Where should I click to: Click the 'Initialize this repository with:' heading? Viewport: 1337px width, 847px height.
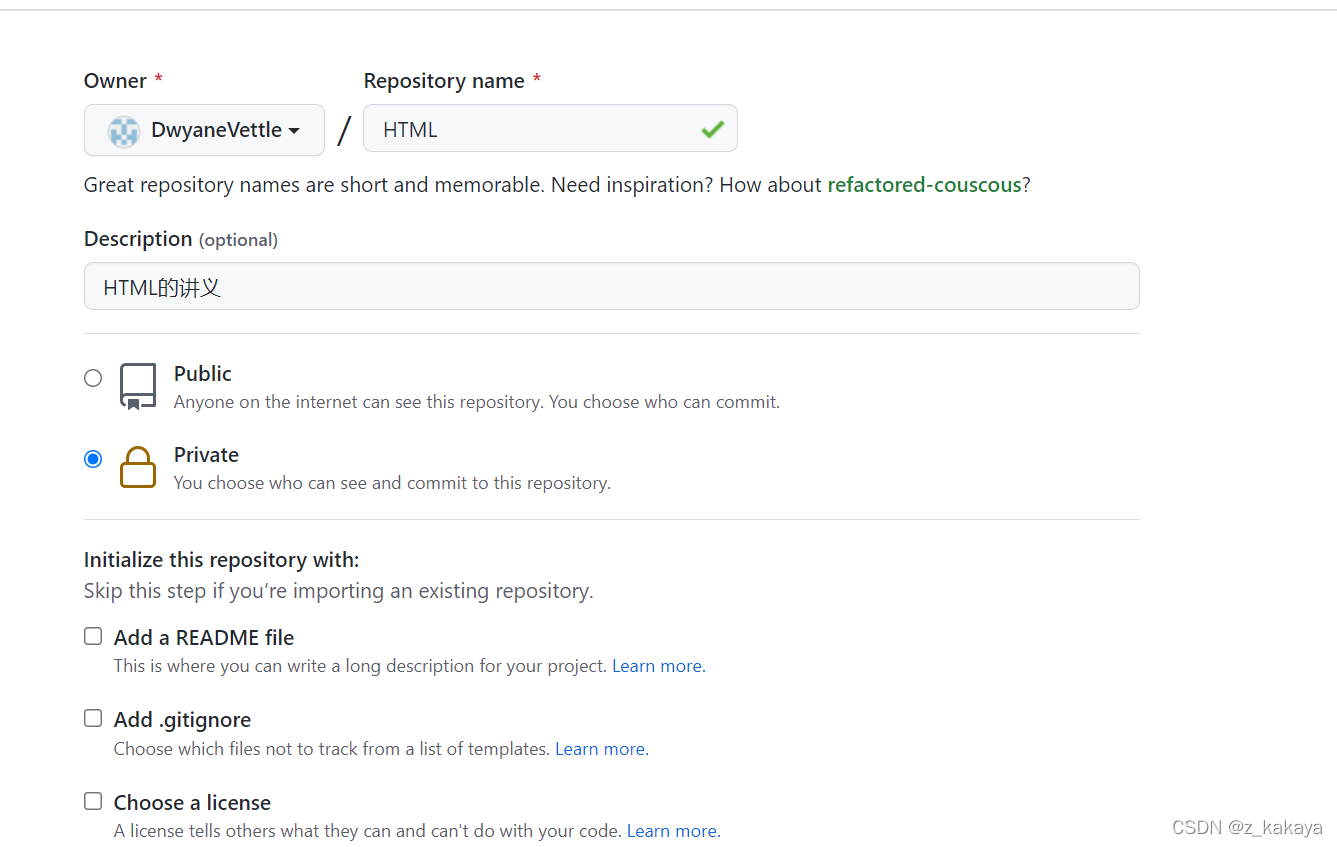[221, 560]
